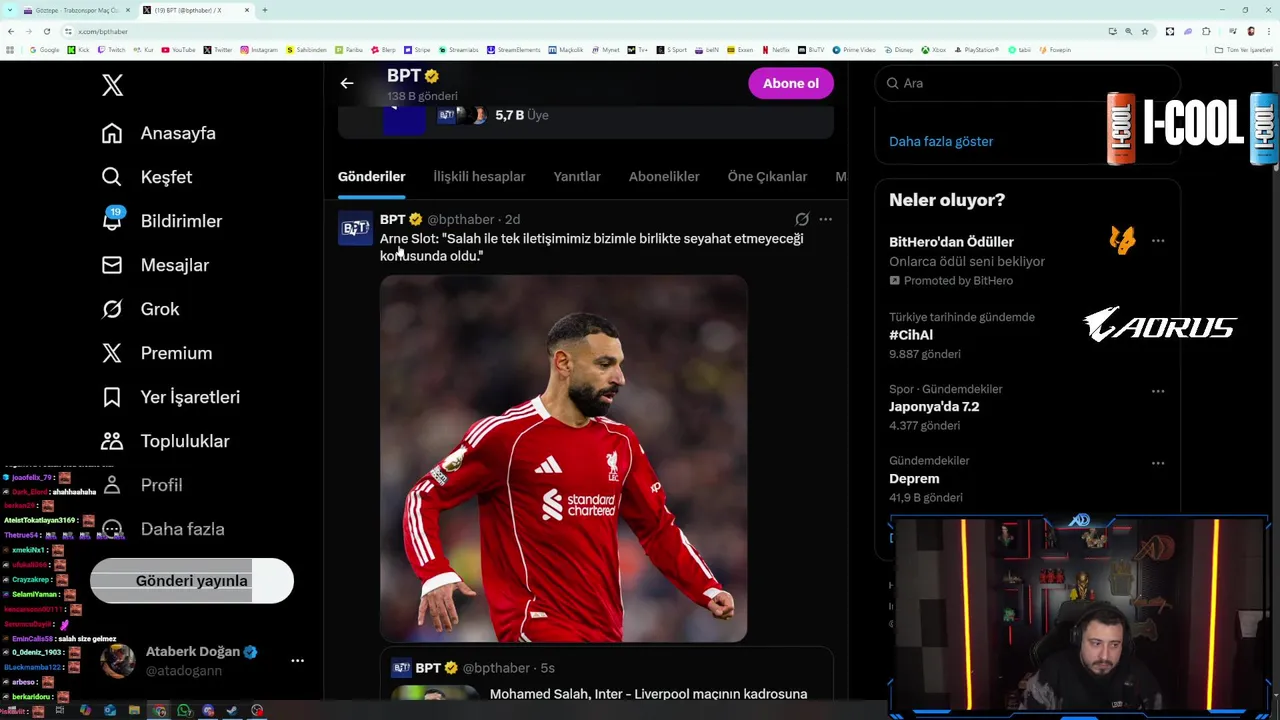Open a new browser tab

[264, 10]
